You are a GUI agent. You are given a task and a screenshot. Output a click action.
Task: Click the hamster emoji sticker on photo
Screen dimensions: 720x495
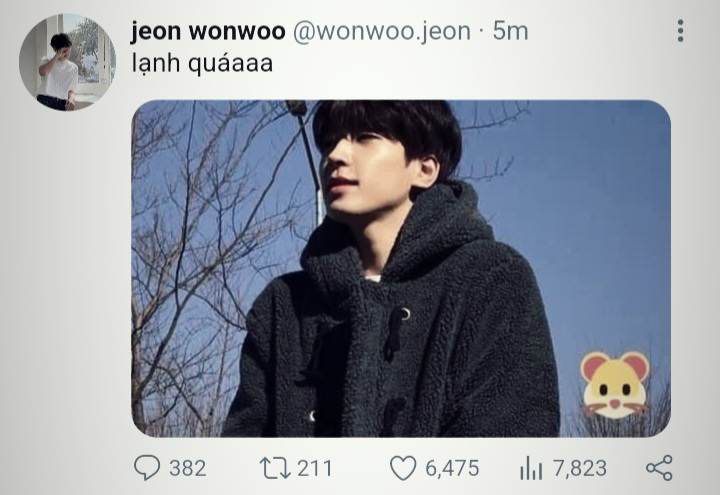click(x=615, y=385)
